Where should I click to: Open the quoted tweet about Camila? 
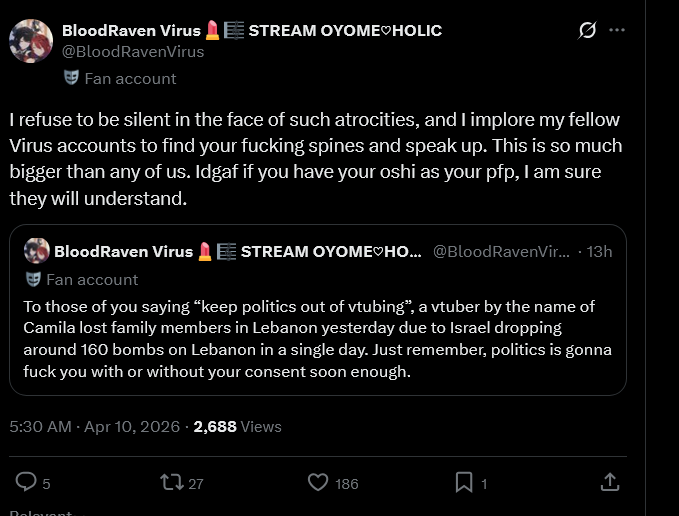coord(318,336)
